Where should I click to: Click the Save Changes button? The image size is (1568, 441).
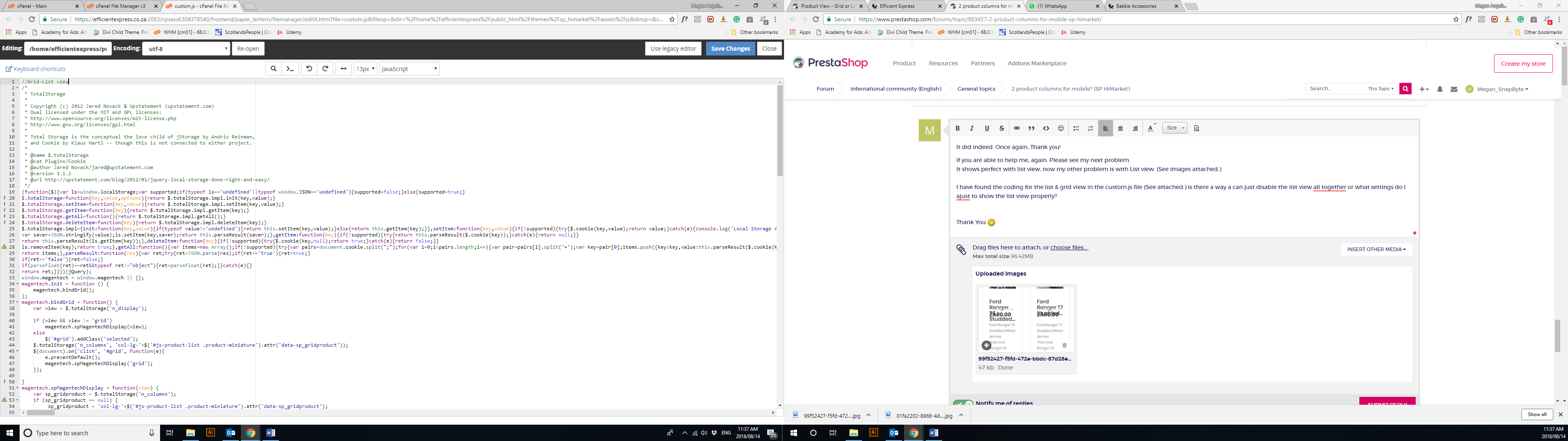coord(730,49)
